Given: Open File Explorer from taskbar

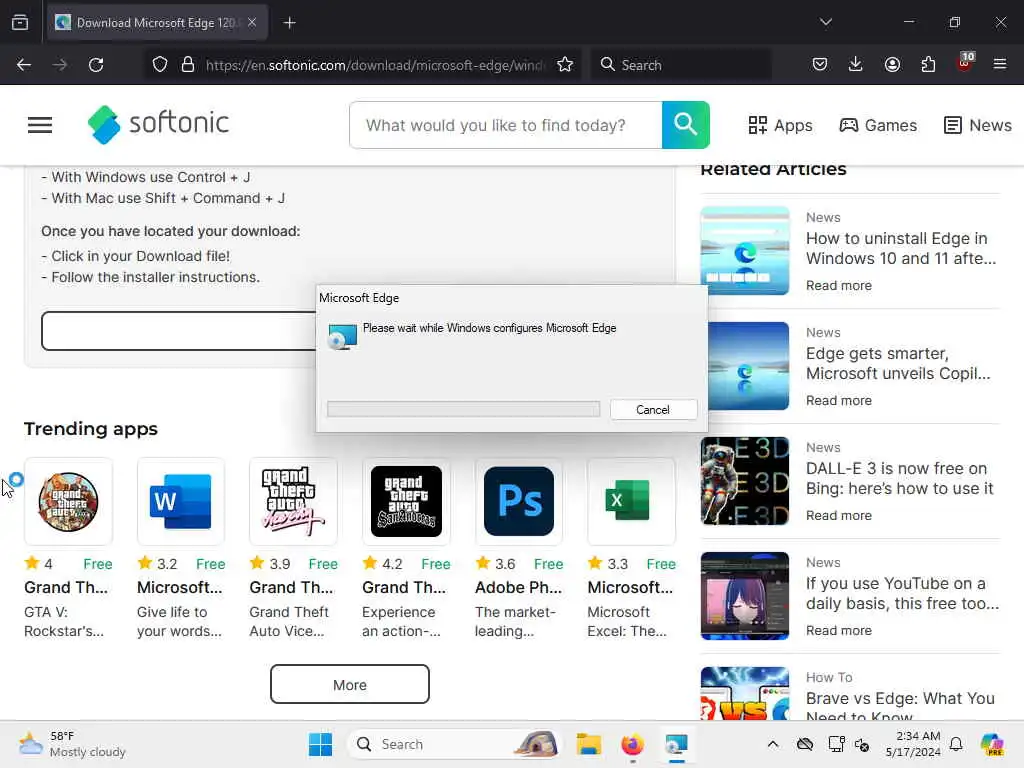Looking at the screenshot, I should 588,744.
